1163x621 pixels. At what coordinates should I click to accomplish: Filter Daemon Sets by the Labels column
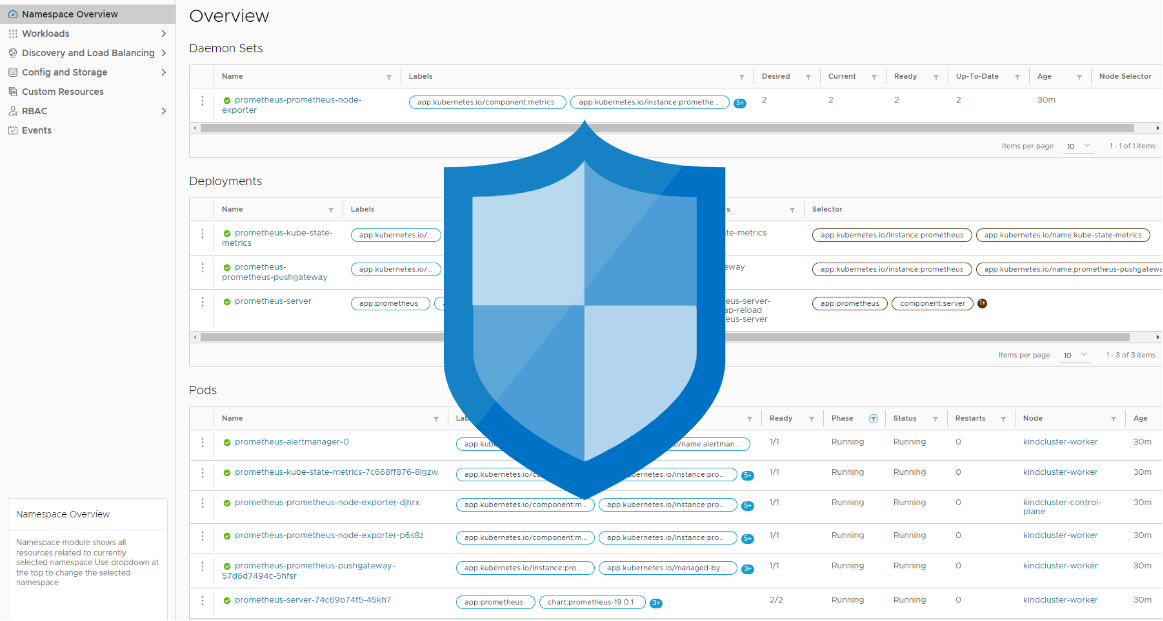(x=742, y=77)
